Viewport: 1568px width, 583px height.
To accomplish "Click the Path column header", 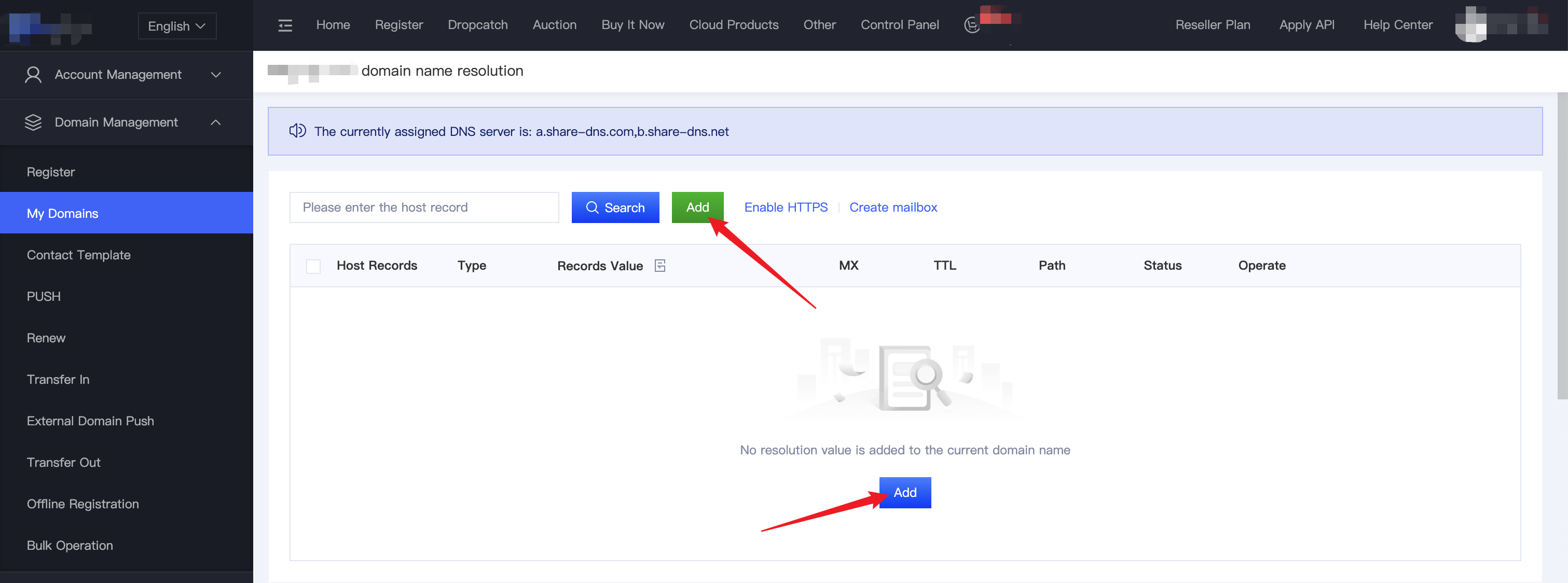I will (1052, 266).
